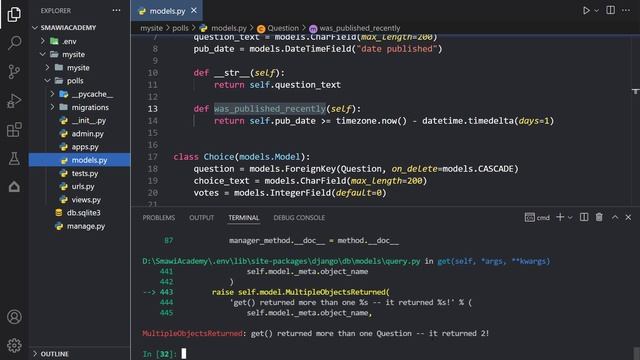
Task: Split the terminal panel
Action: tap(584, 217)
